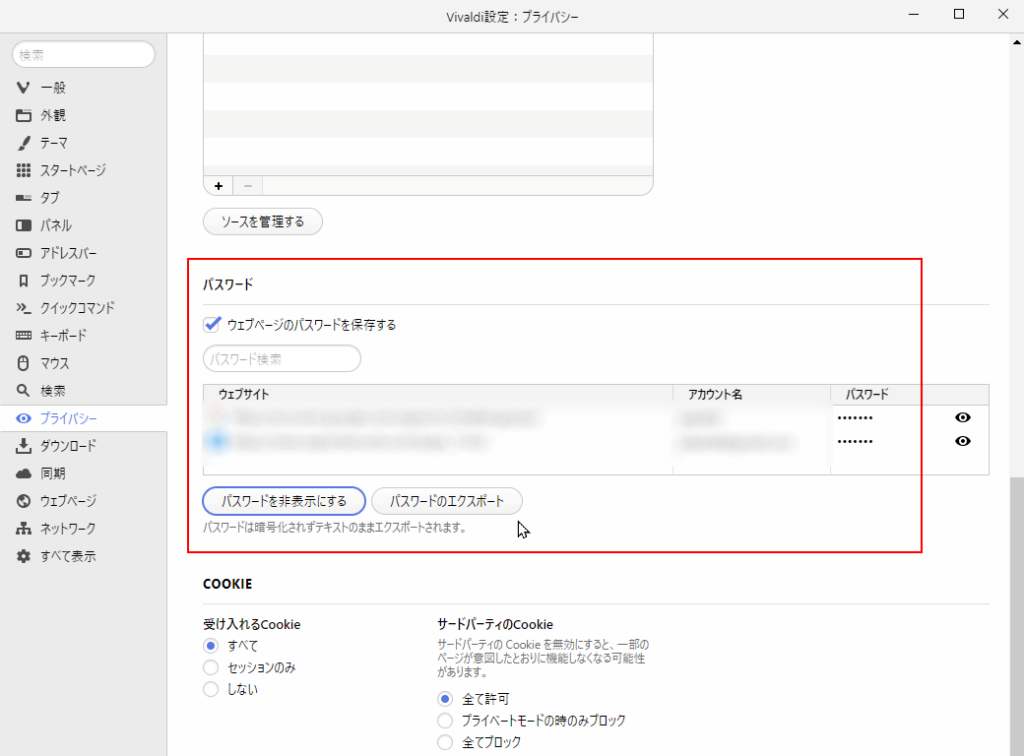The width and height of the screenshot is (1024, 756).
Task: Click the ウェブサイト column header
Action: point(438,394)
